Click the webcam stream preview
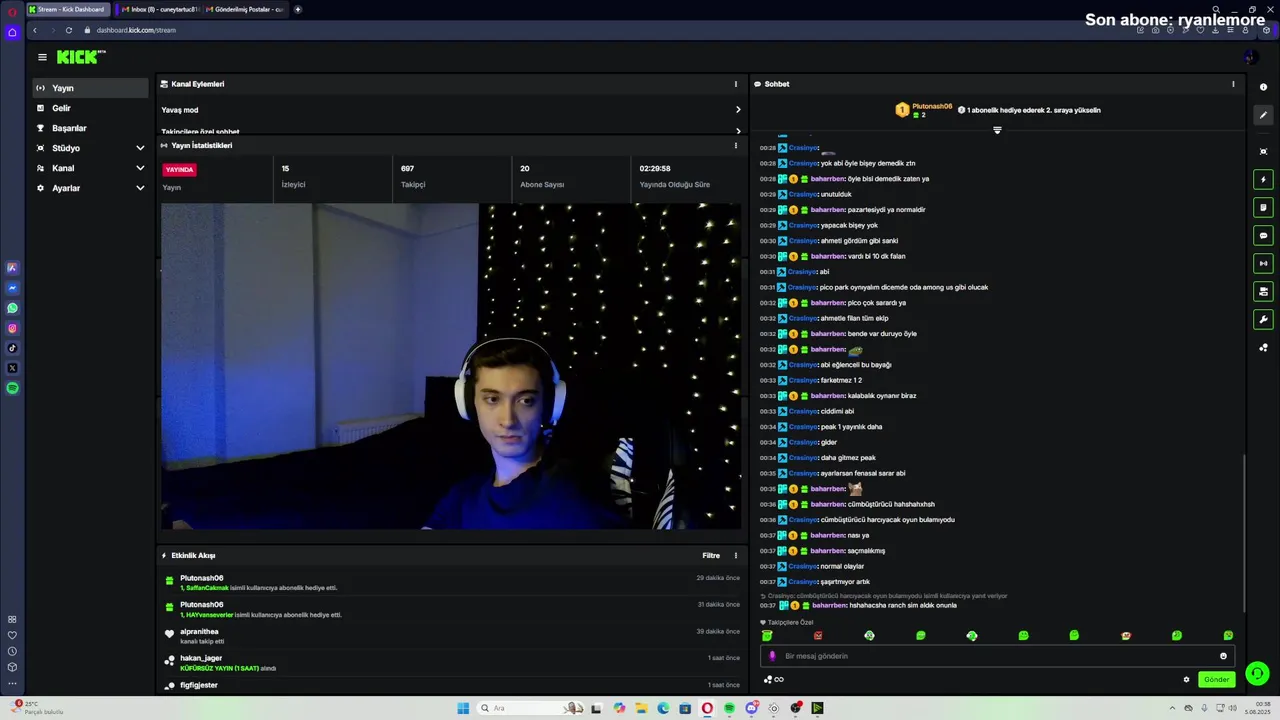 click(x=451, y=366)
